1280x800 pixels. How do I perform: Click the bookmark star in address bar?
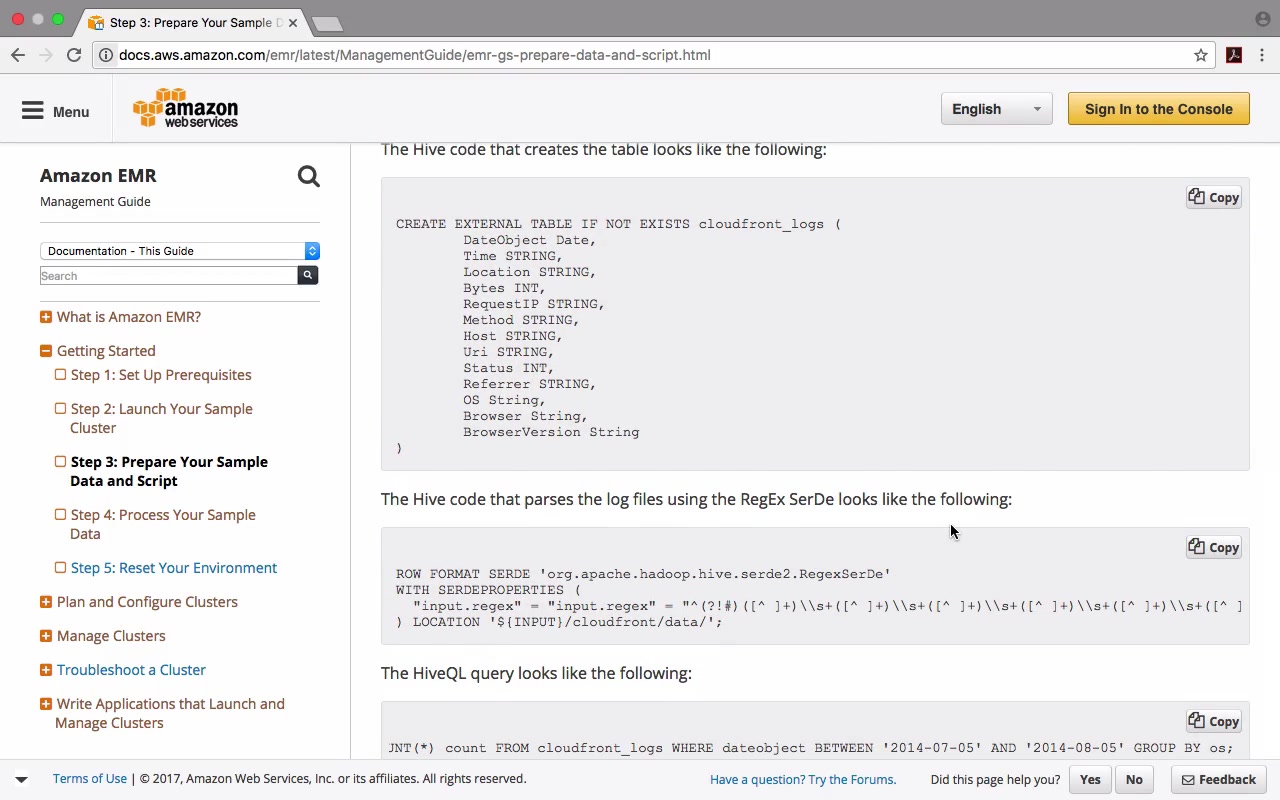click(1201, 55)
